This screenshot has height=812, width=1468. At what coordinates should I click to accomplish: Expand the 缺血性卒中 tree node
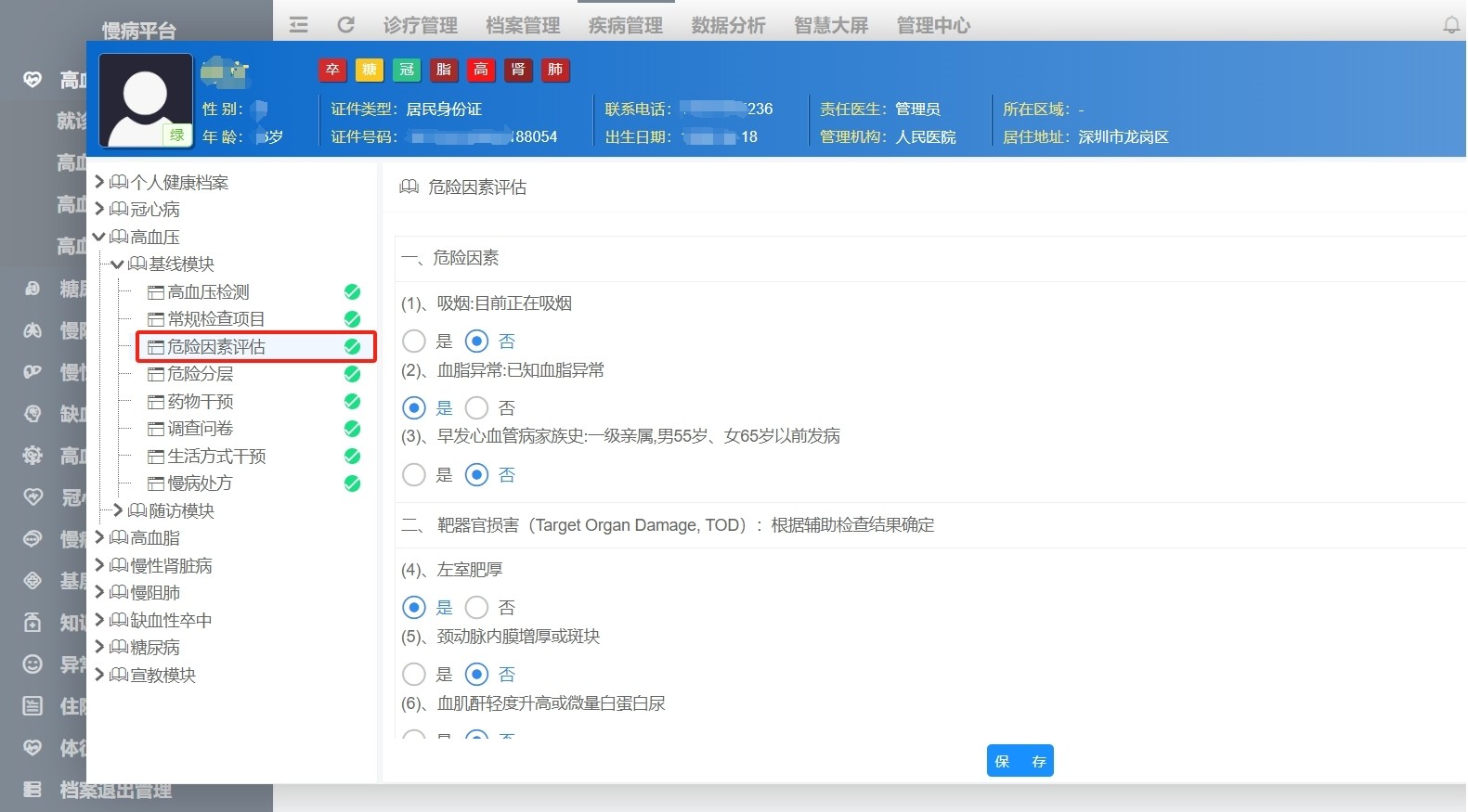[99, 620]
